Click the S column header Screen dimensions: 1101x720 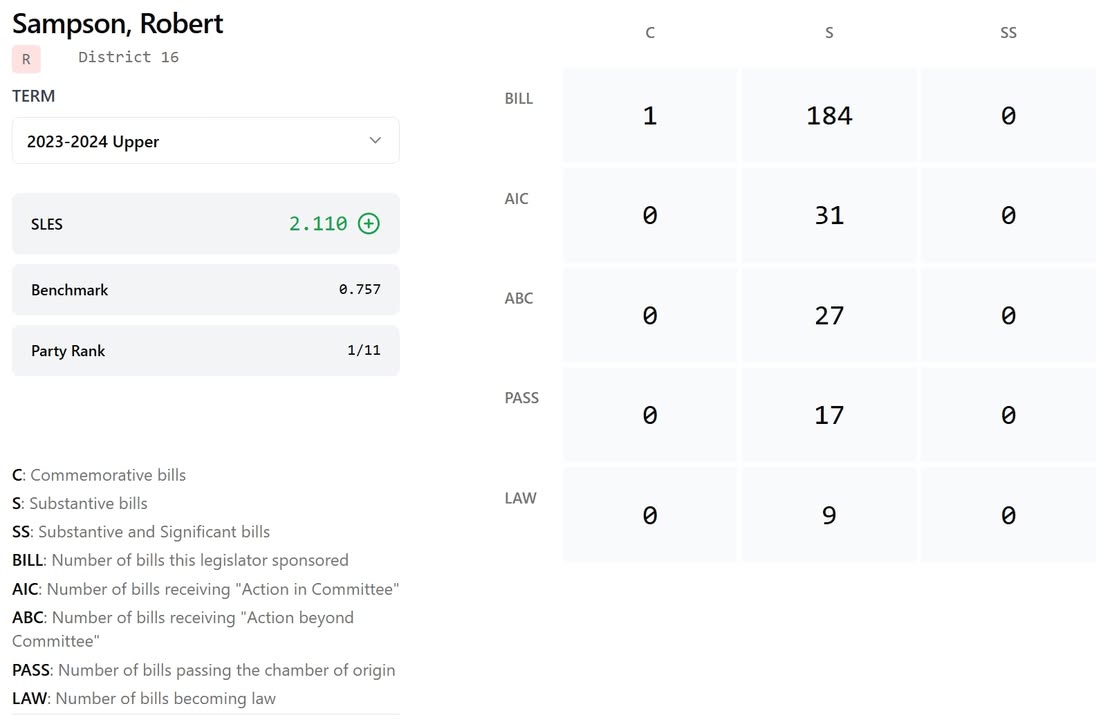point(829,33)
